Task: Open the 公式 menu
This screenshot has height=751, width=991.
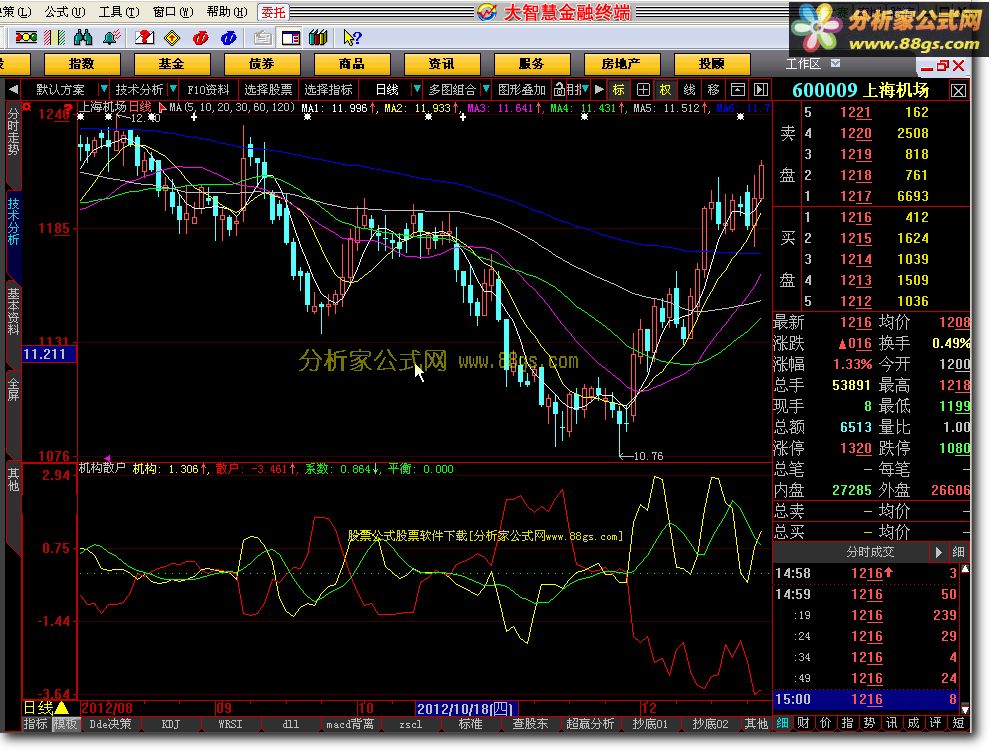Action: click(65, 11)
